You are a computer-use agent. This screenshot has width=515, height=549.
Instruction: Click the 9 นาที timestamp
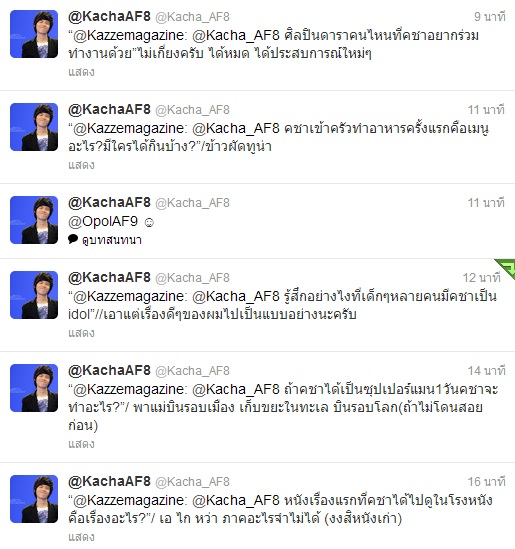(489, 16)
